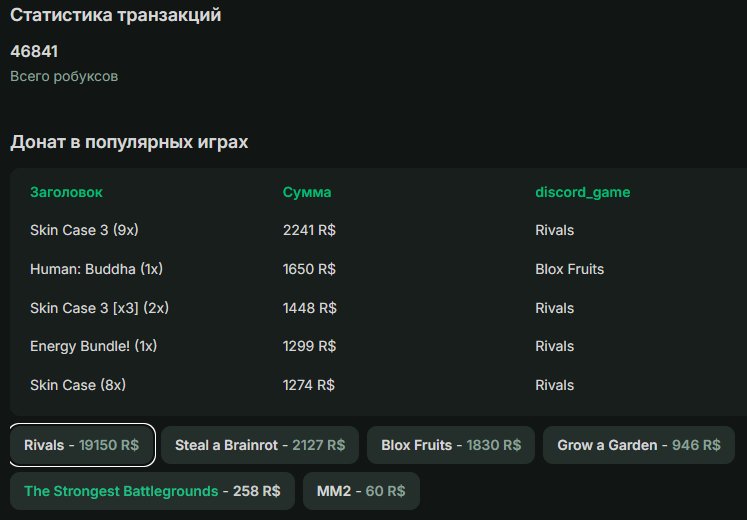This screenshot has height=520, width=747.
Task: Click the total 46841 robux value
Action: click(34, 51)
